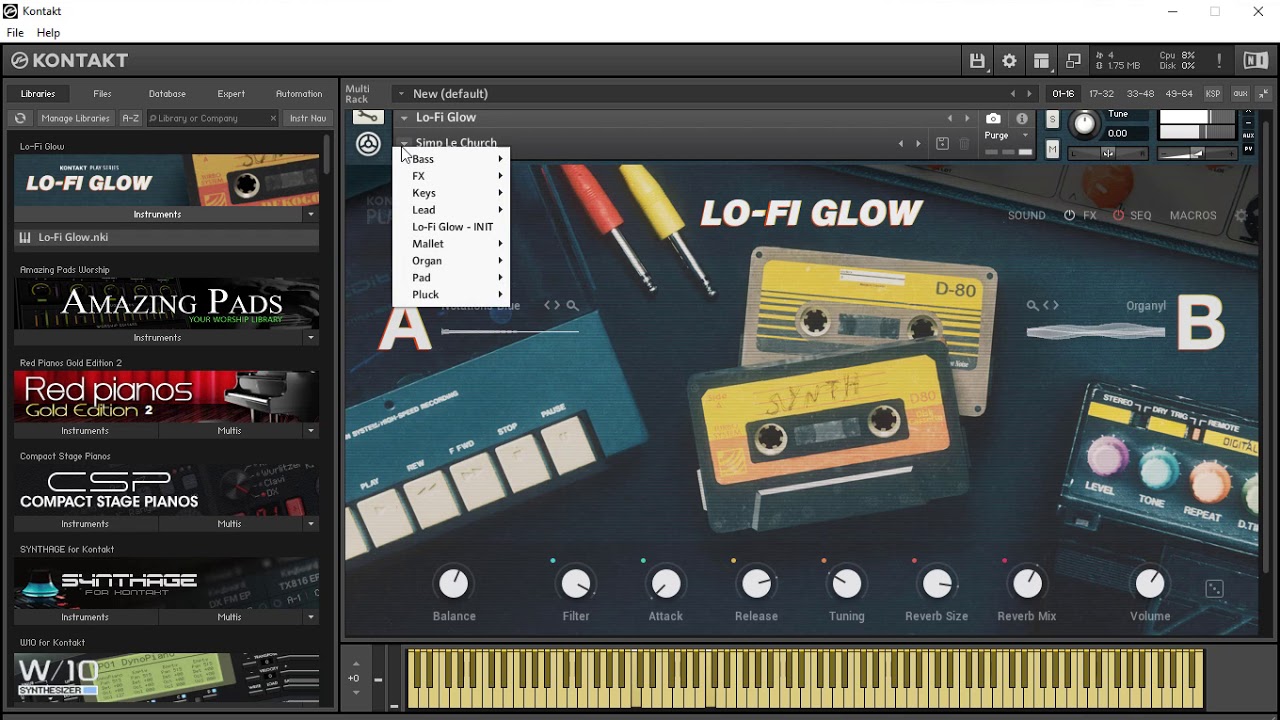The image size is (1280, 720).
Task: Open the MACROS page
Action: coord(1193,216)
